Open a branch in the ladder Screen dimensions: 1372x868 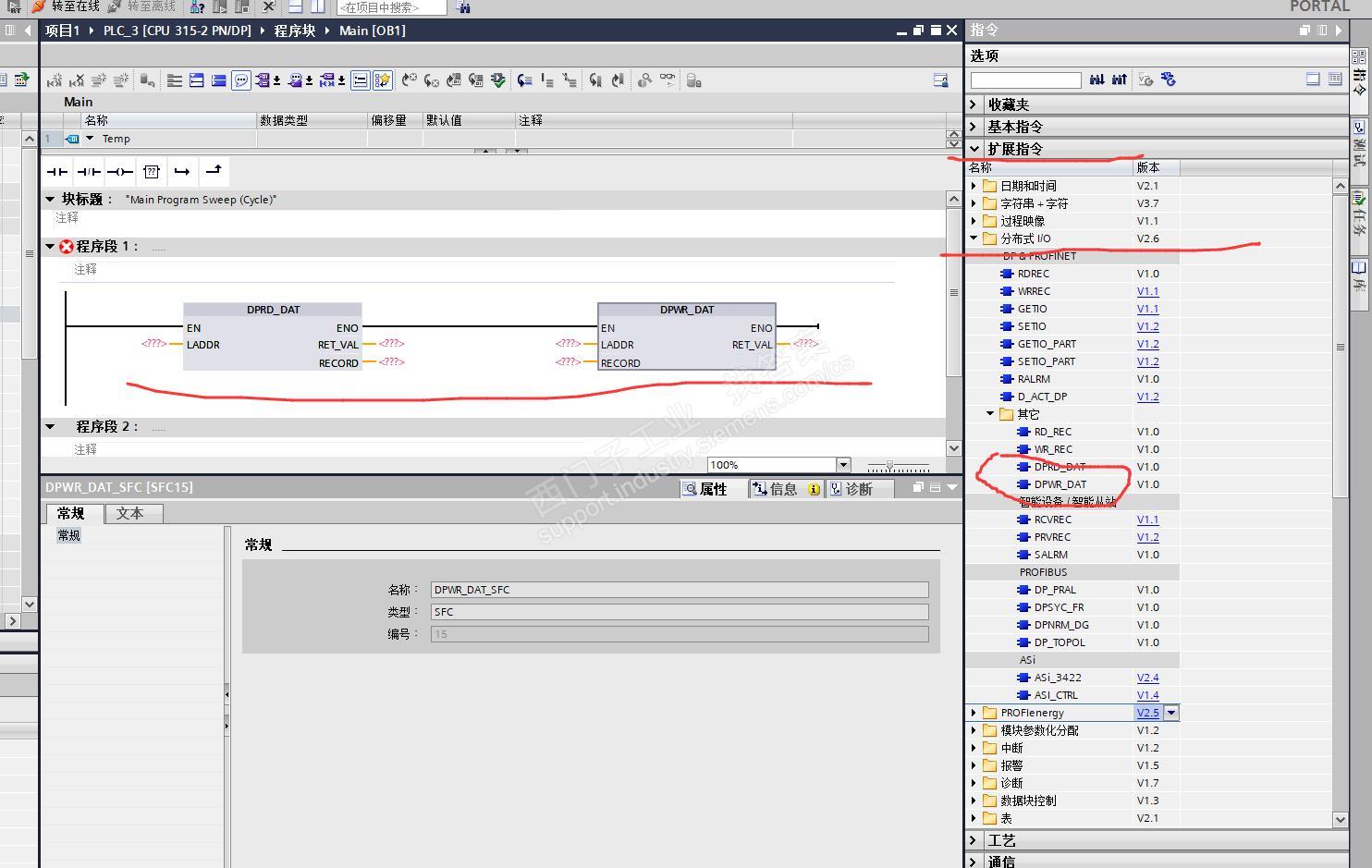tap(182, 171)
